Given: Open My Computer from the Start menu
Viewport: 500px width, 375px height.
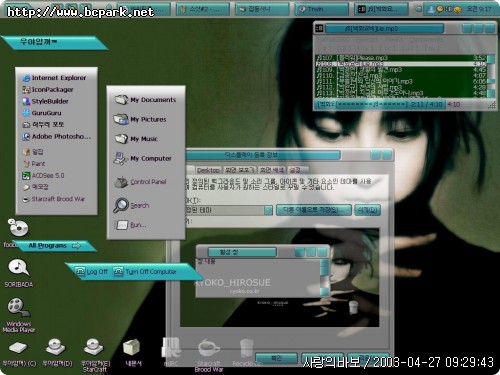Looking at the screenshot, I should [x=143, y=158].
